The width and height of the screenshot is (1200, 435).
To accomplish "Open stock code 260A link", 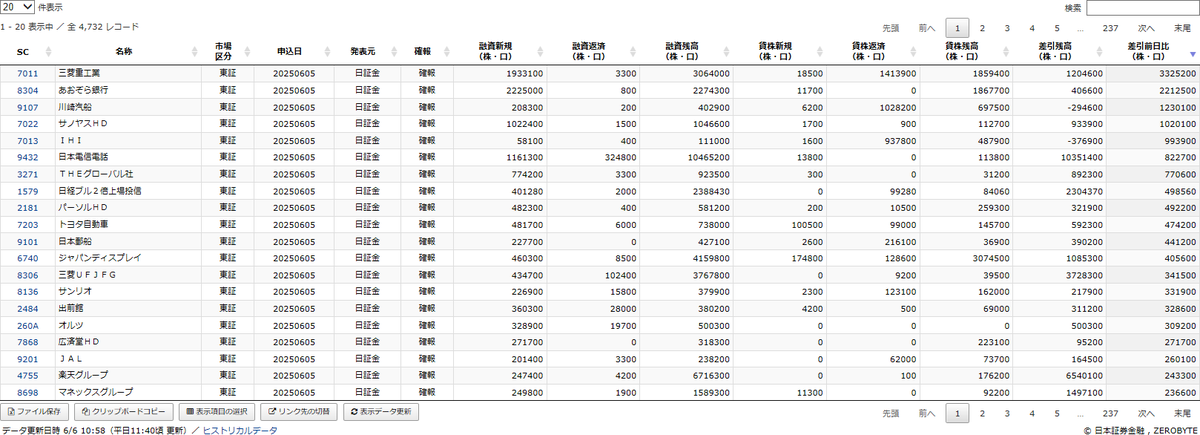I will click(x=27, y=325).
